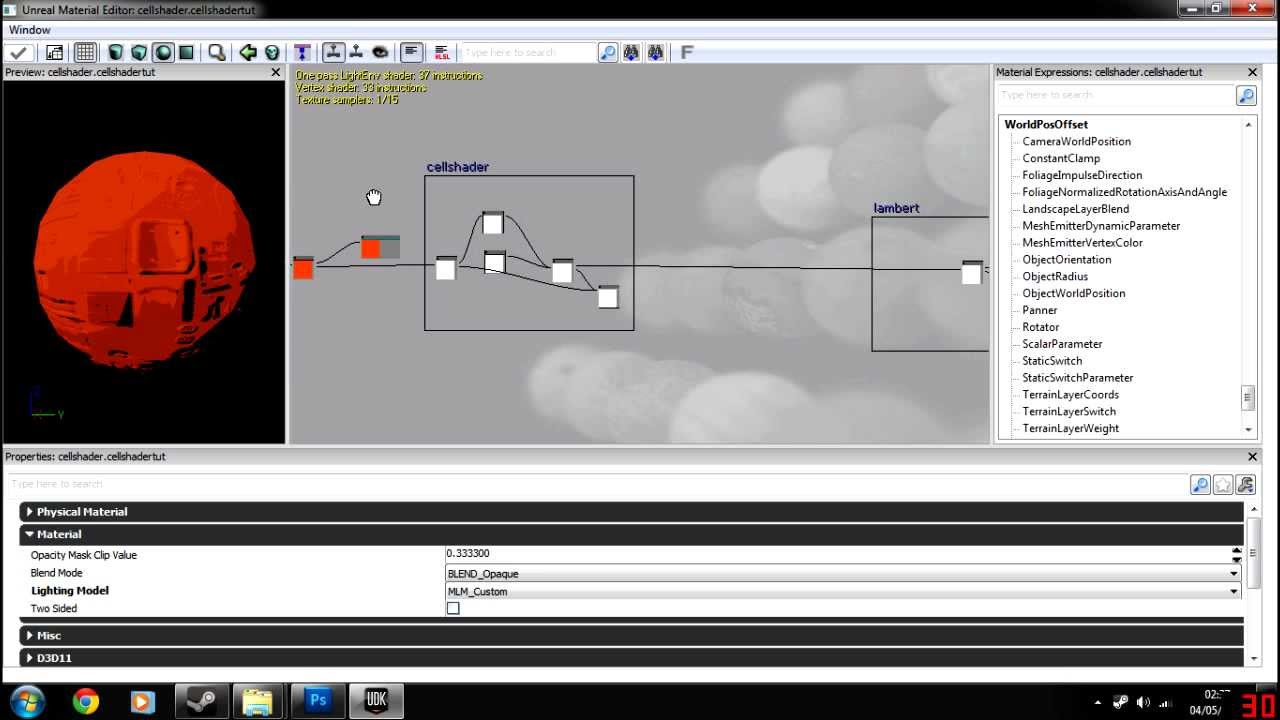Focus the Properties search field
The image size is (1280, 720).
pos(596,484)
